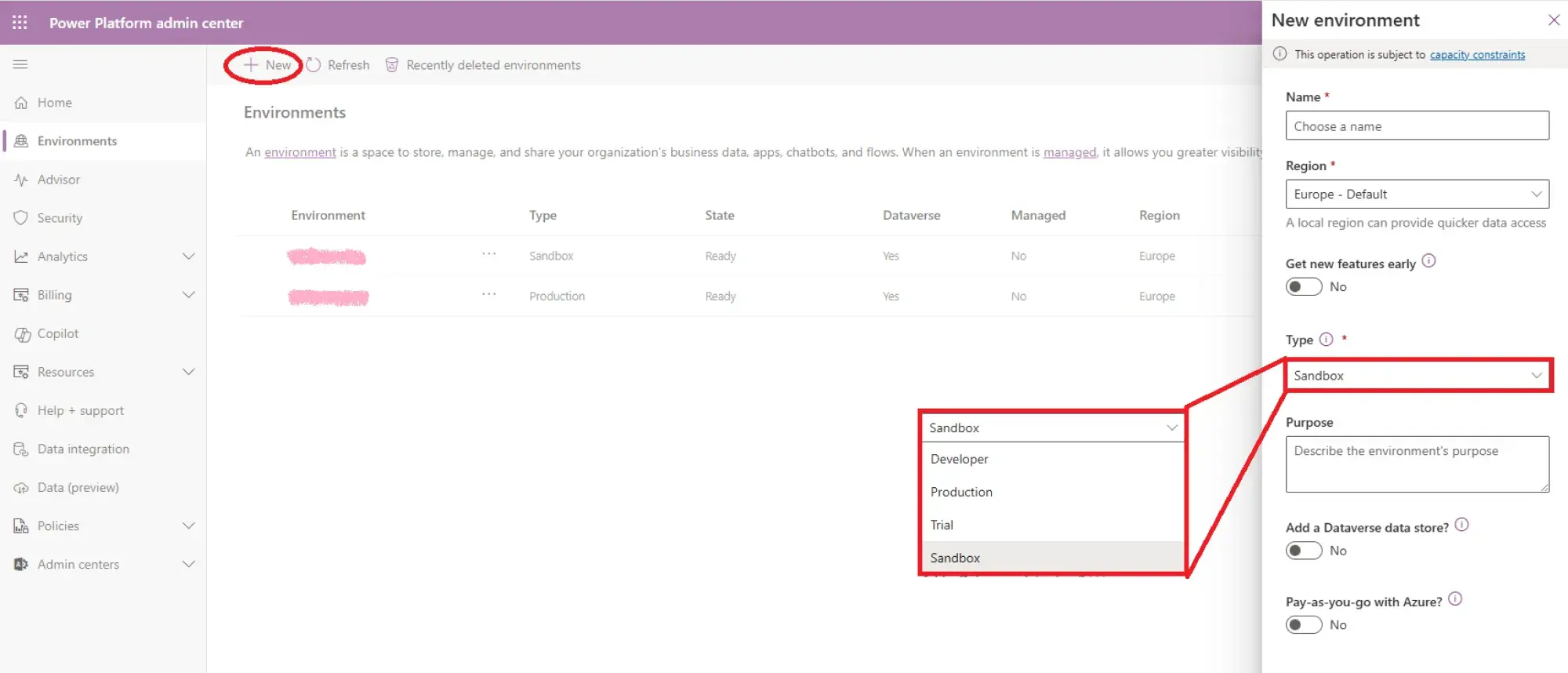Expand the Admin centers section chevron
1568x673 pixels.
[x=188, y=564]
